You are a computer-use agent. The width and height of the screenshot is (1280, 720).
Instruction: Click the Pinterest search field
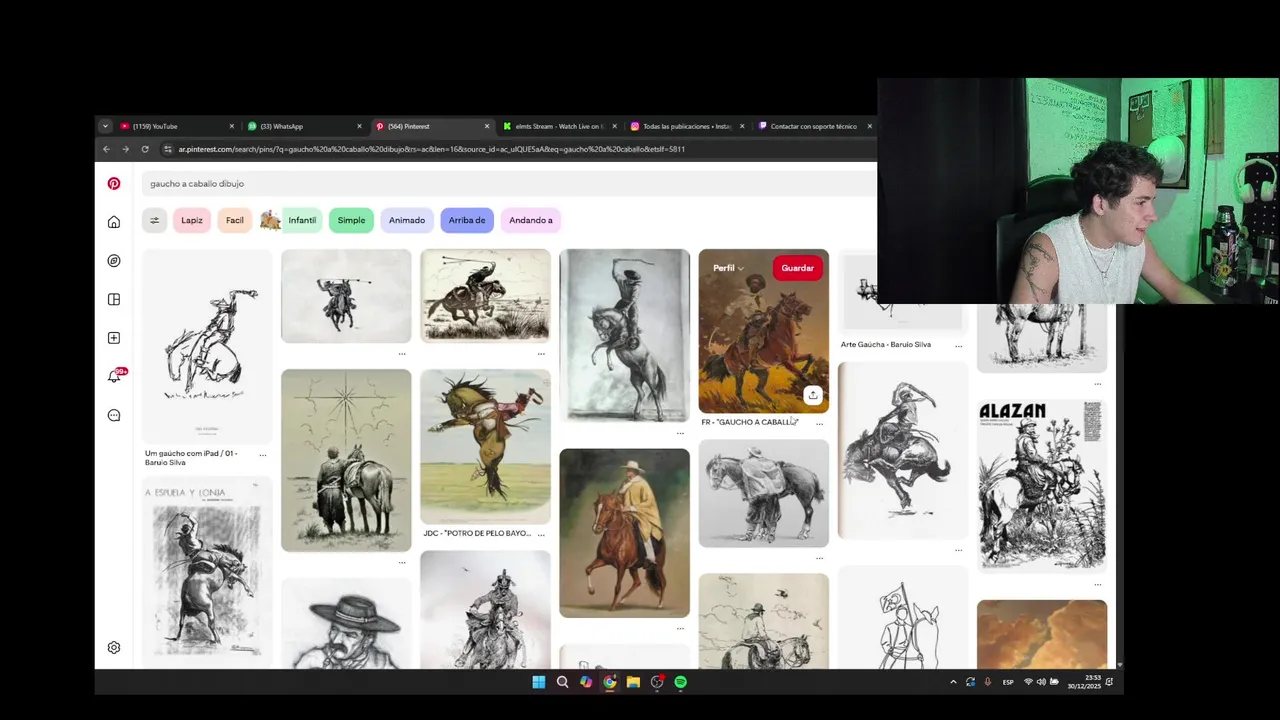(509, 184)
